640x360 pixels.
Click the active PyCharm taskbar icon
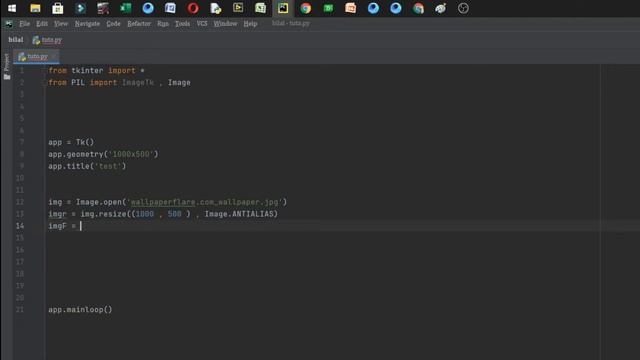point(283,8)
